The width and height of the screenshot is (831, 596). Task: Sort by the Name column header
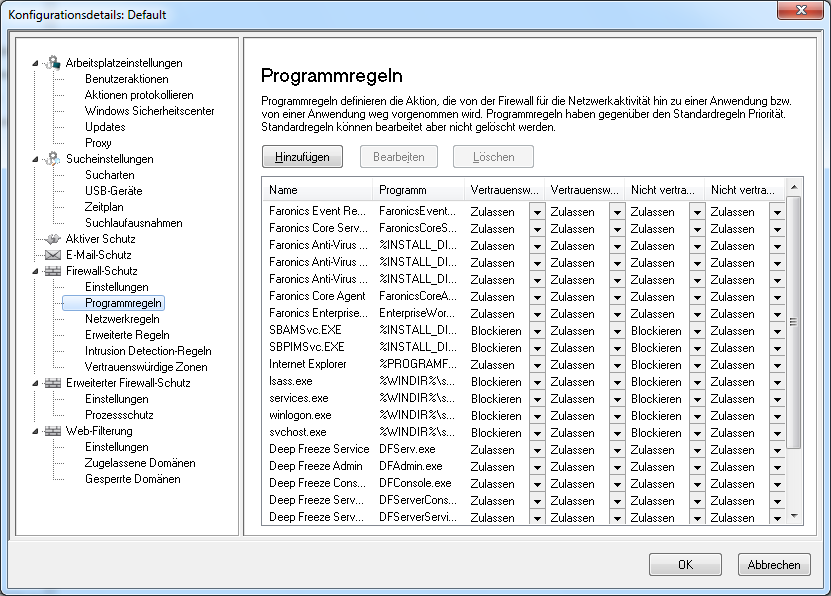pos(317,190)
